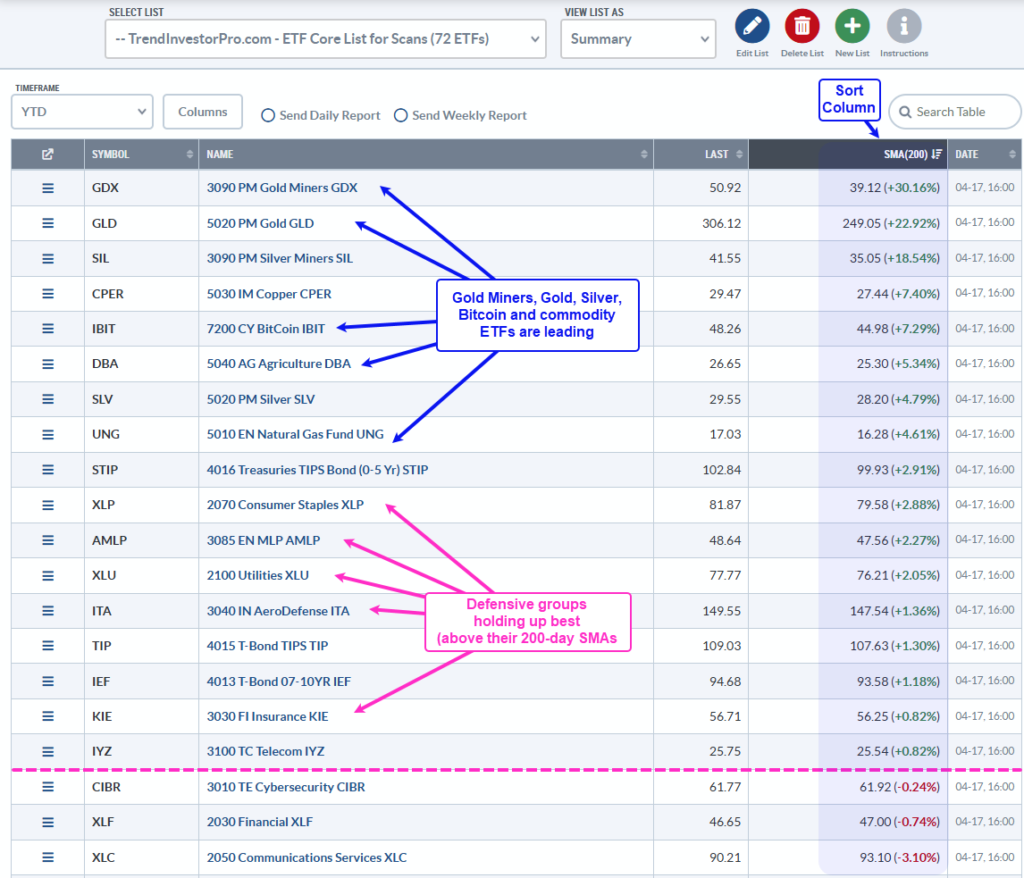Click the sort icon on the SMA(200) column
The width and height of the screenshot is (1024, 878).
coord(935,153)
